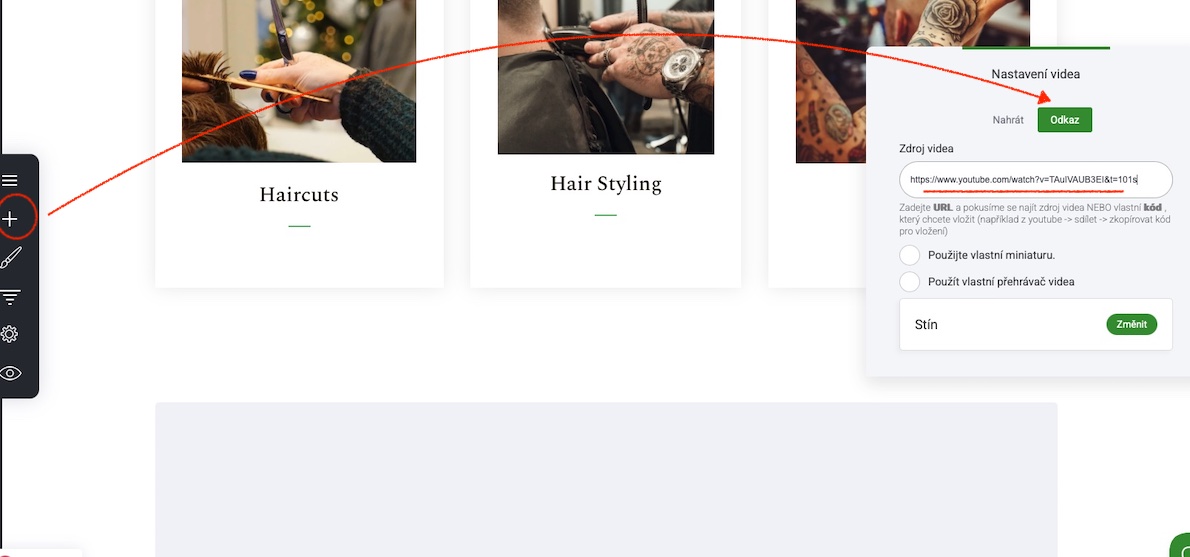
Task: Switch to the Odkaz tab
Action: click(1064, 120)
